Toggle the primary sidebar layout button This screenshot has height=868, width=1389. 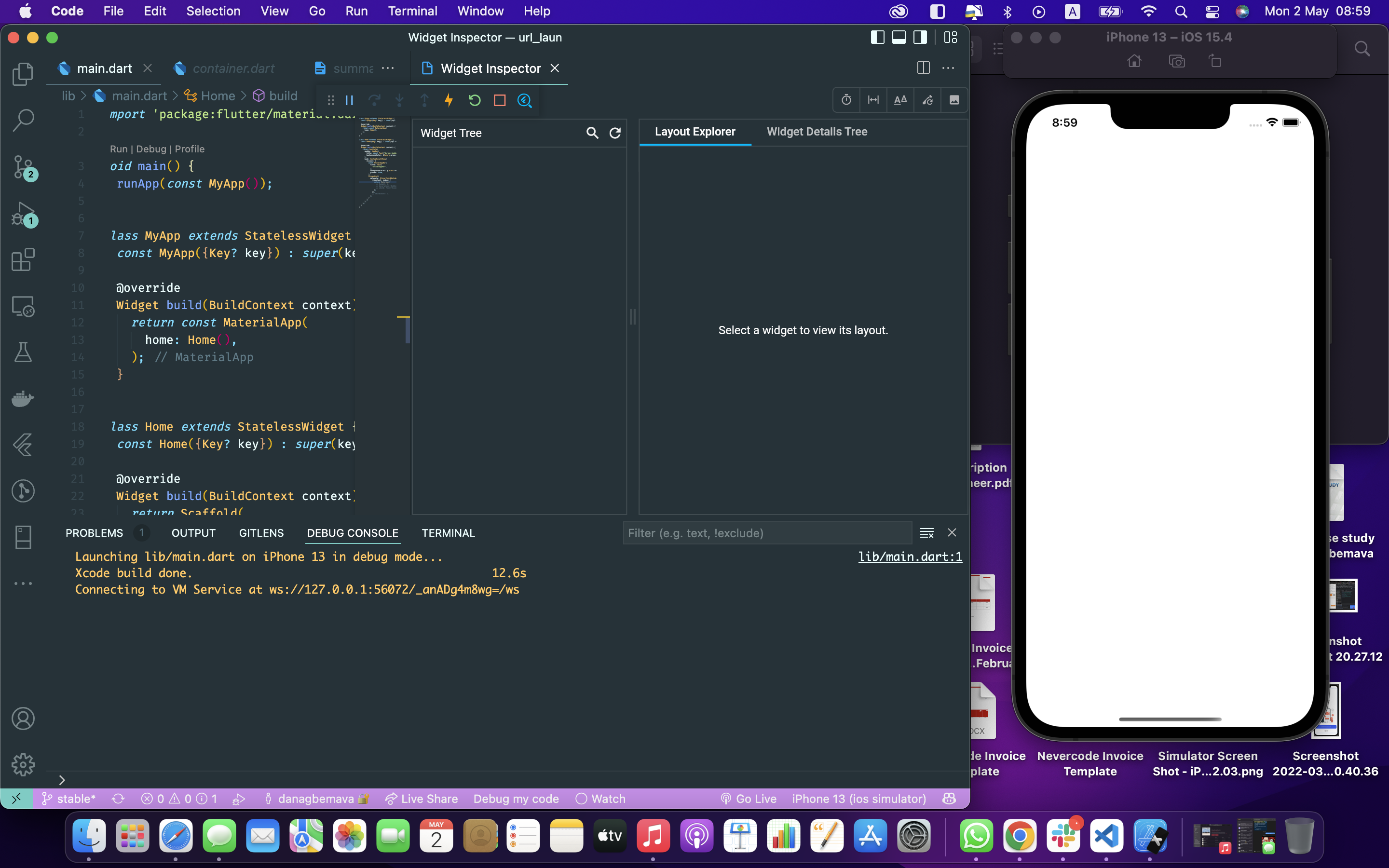(877, 37)
